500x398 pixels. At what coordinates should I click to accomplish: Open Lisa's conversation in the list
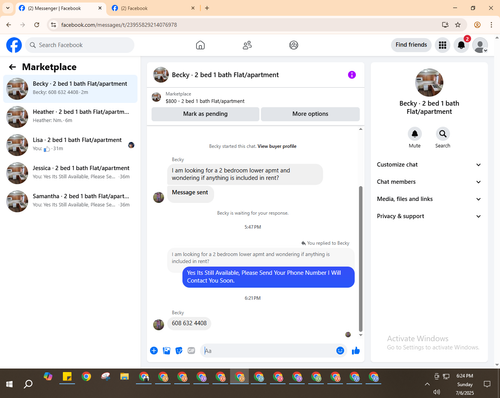[x=70, y=145]
